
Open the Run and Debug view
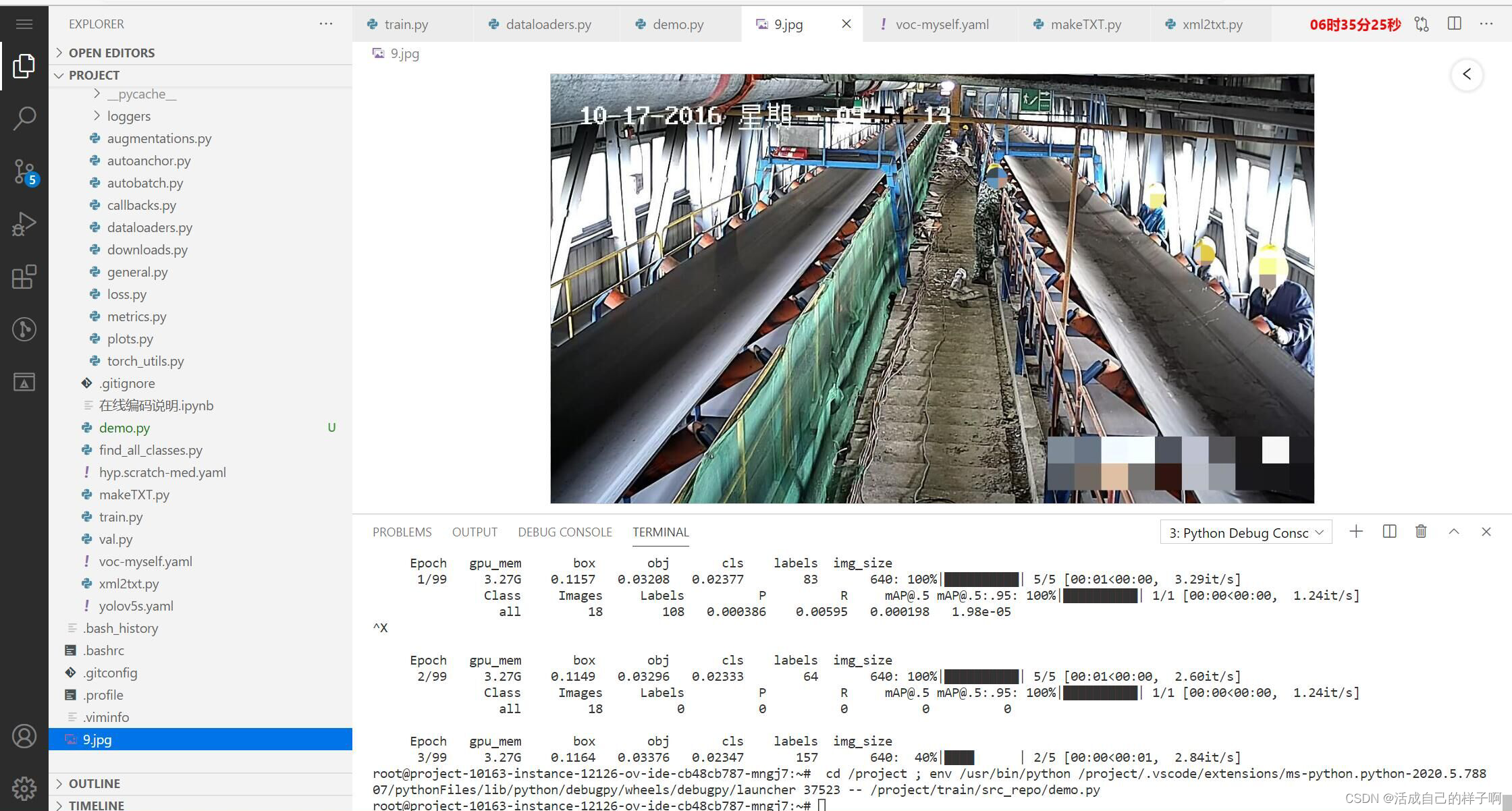pos(24,224)
